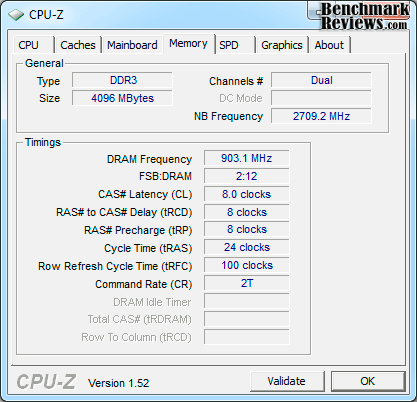Click the RAS# Precharge (tRP) label
Image resolution: width=417 pixels, height=402 pixels.
[x=138, y=230]
